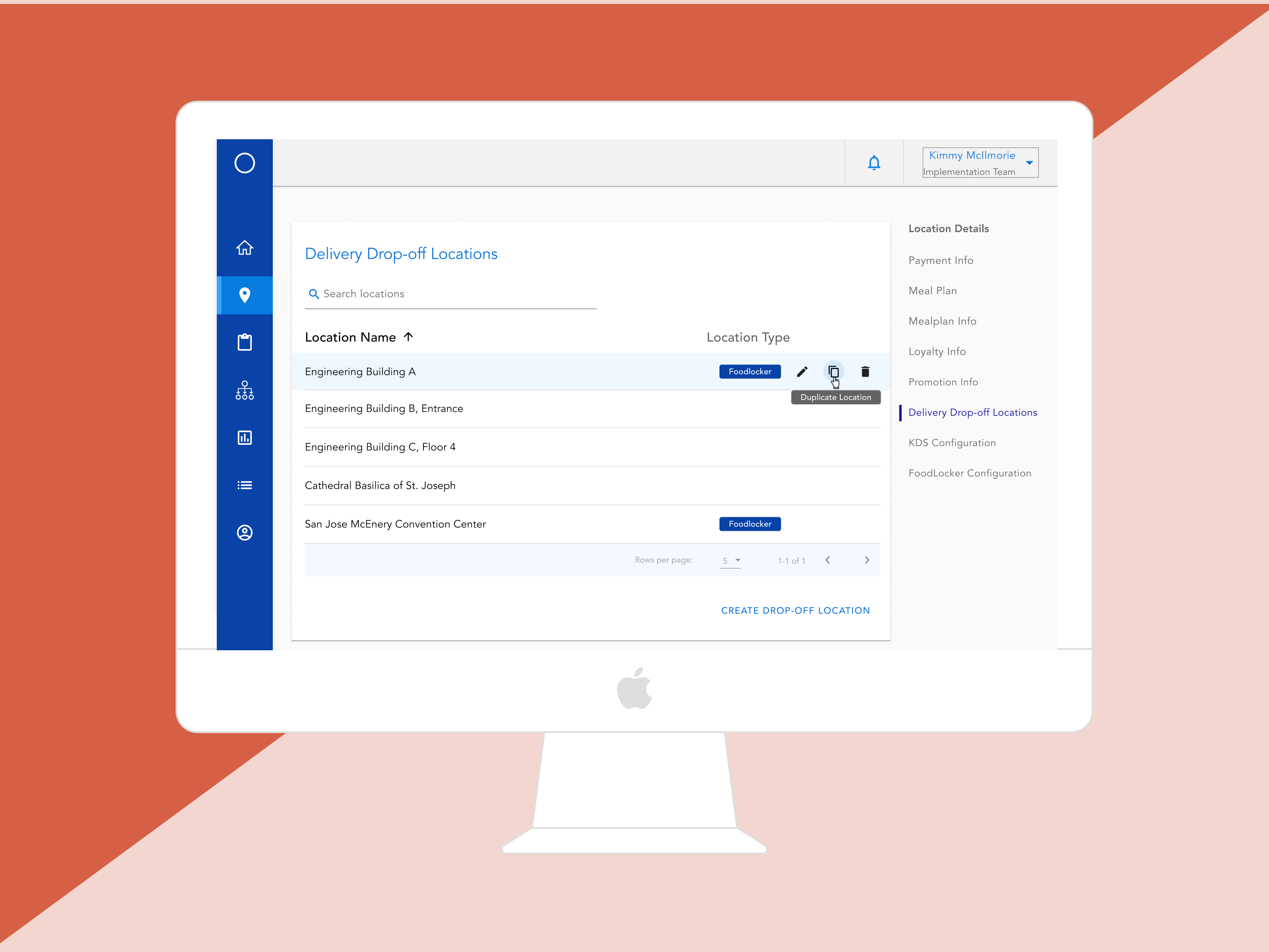
Task: Open the user account circle icon
Action: 244,532
